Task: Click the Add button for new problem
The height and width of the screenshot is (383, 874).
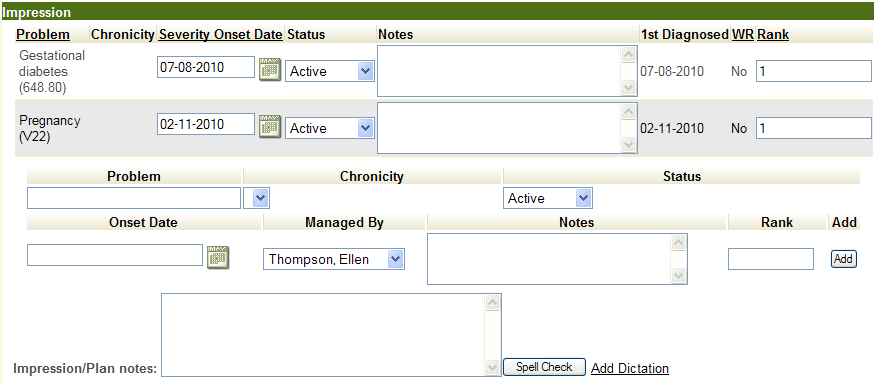Action: [x=843, y=259]
